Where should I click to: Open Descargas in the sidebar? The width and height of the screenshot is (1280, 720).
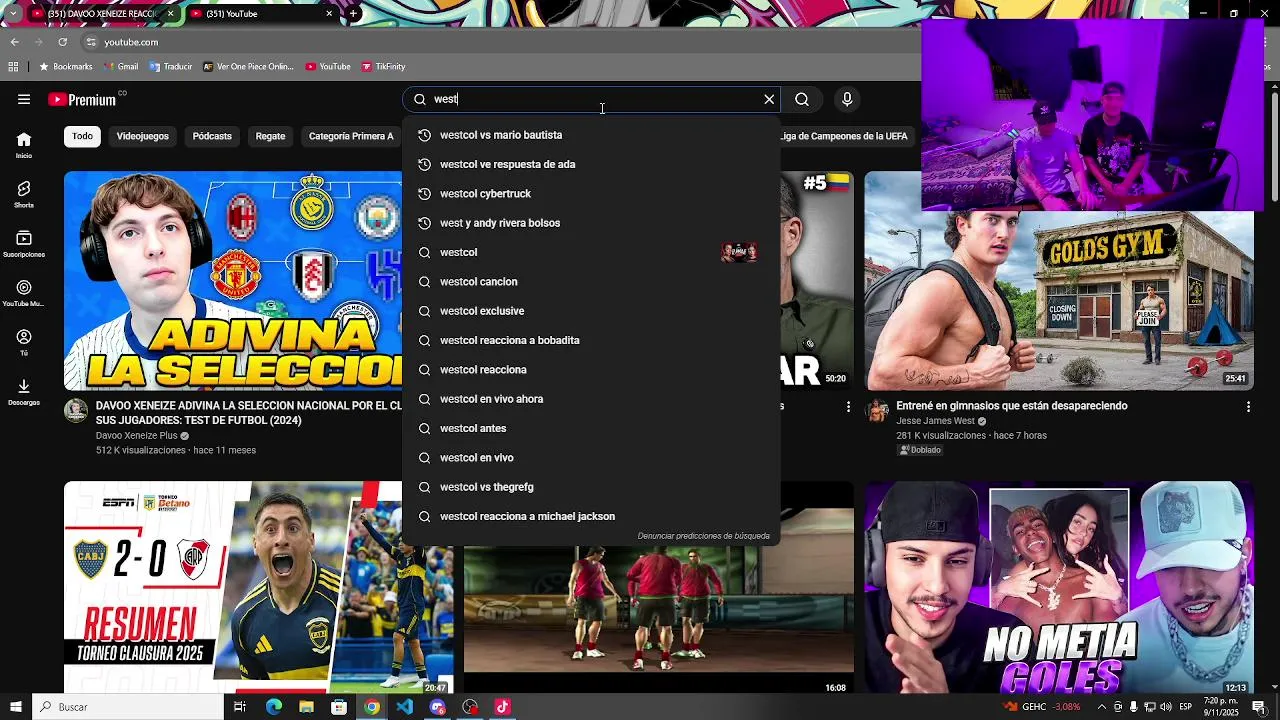tap(24, 392)
